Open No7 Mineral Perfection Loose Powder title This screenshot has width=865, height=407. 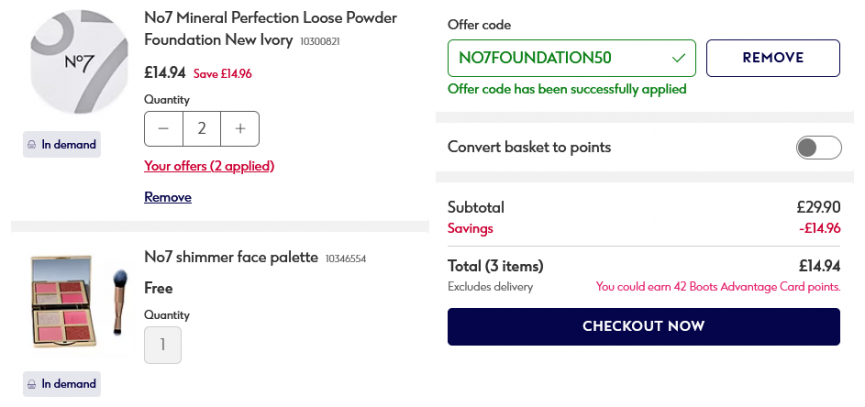270,29
